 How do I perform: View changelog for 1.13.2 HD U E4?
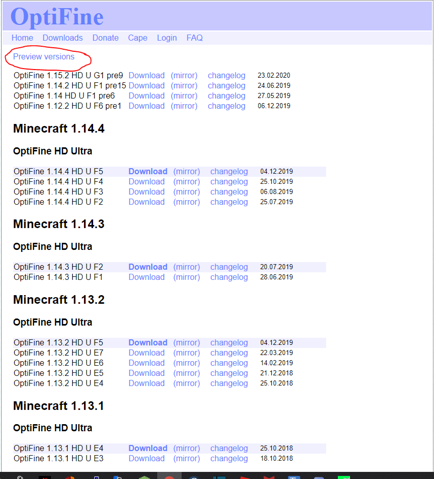[x=229, y=384]
